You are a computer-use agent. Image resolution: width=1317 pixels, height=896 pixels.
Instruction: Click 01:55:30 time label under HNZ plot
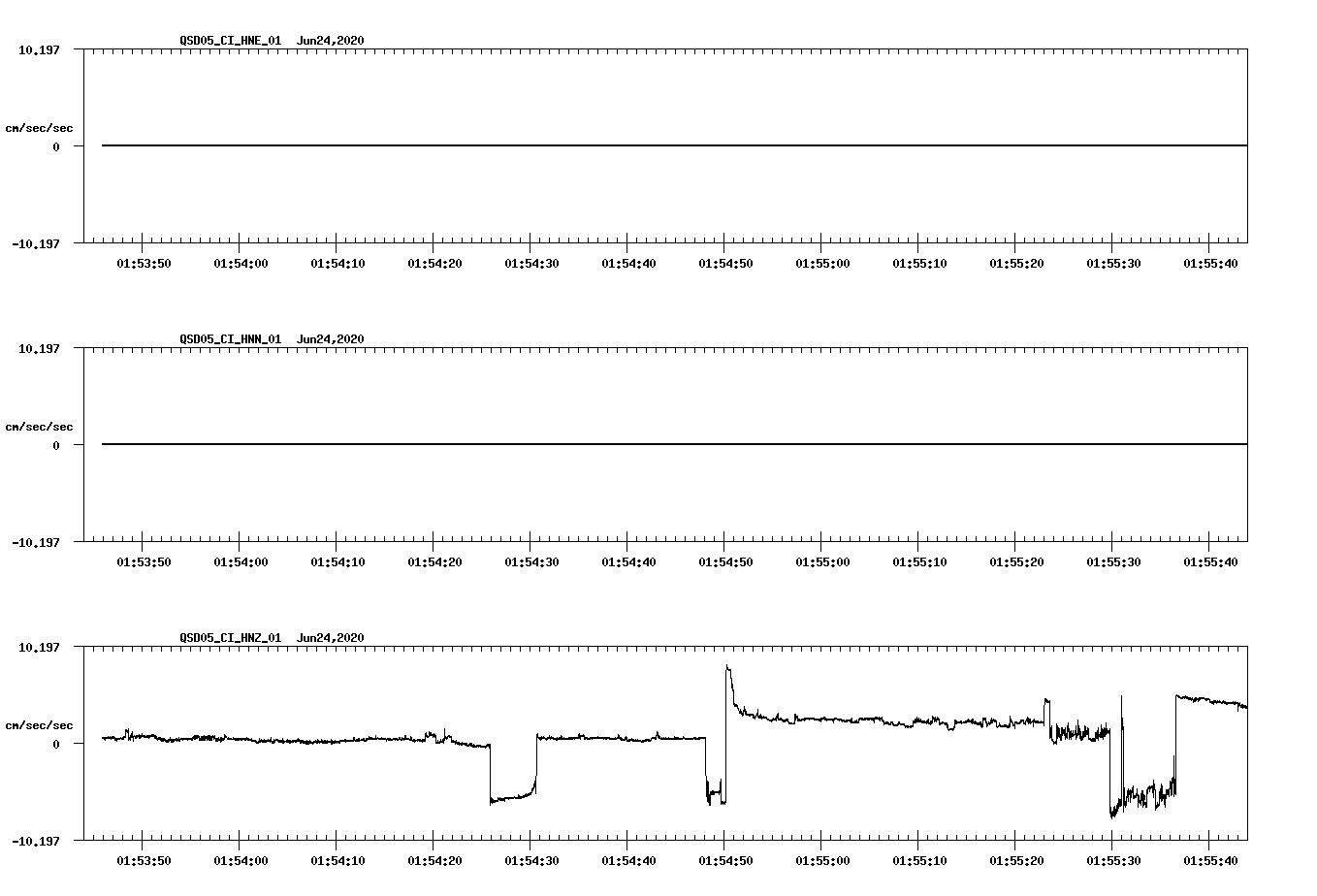pos(1113,860)
